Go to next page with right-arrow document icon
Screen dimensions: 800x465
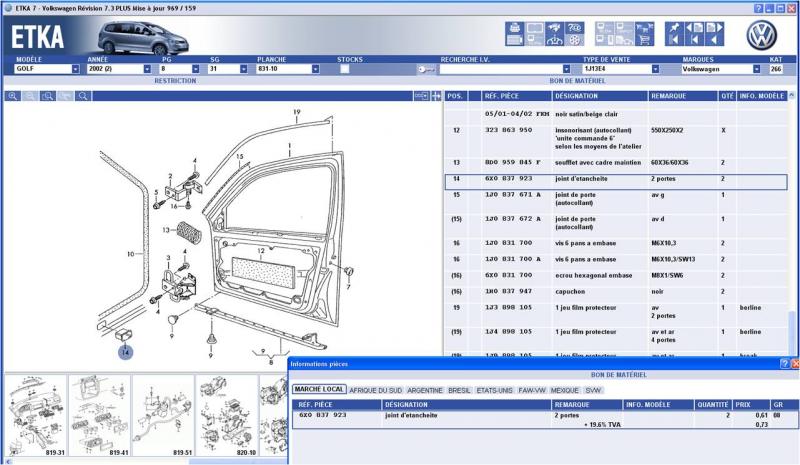pyautogui.click(x=714, y=28)
